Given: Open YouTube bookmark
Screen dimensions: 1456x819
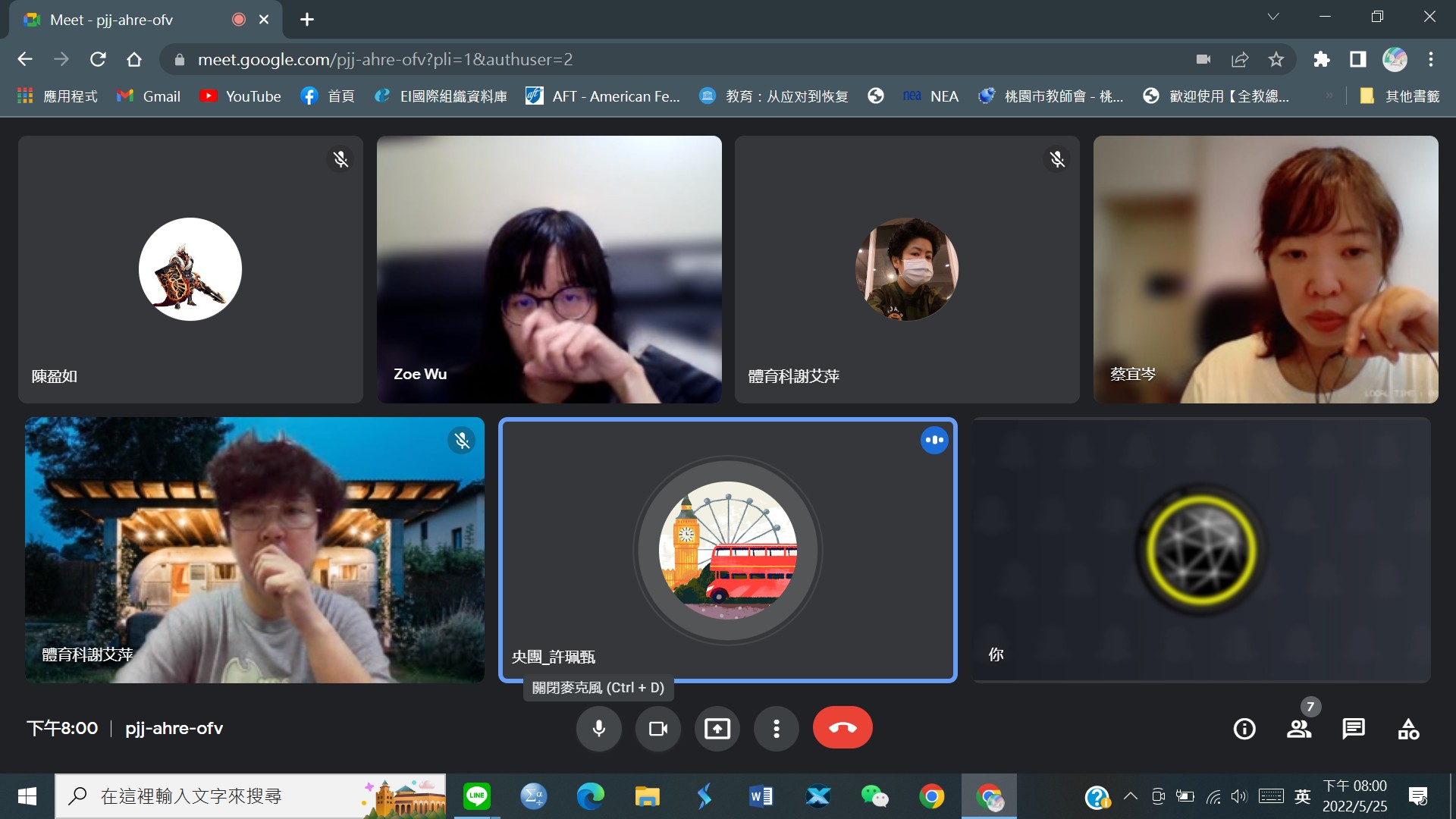Looking at the screenshot, I should click(240, 96).
